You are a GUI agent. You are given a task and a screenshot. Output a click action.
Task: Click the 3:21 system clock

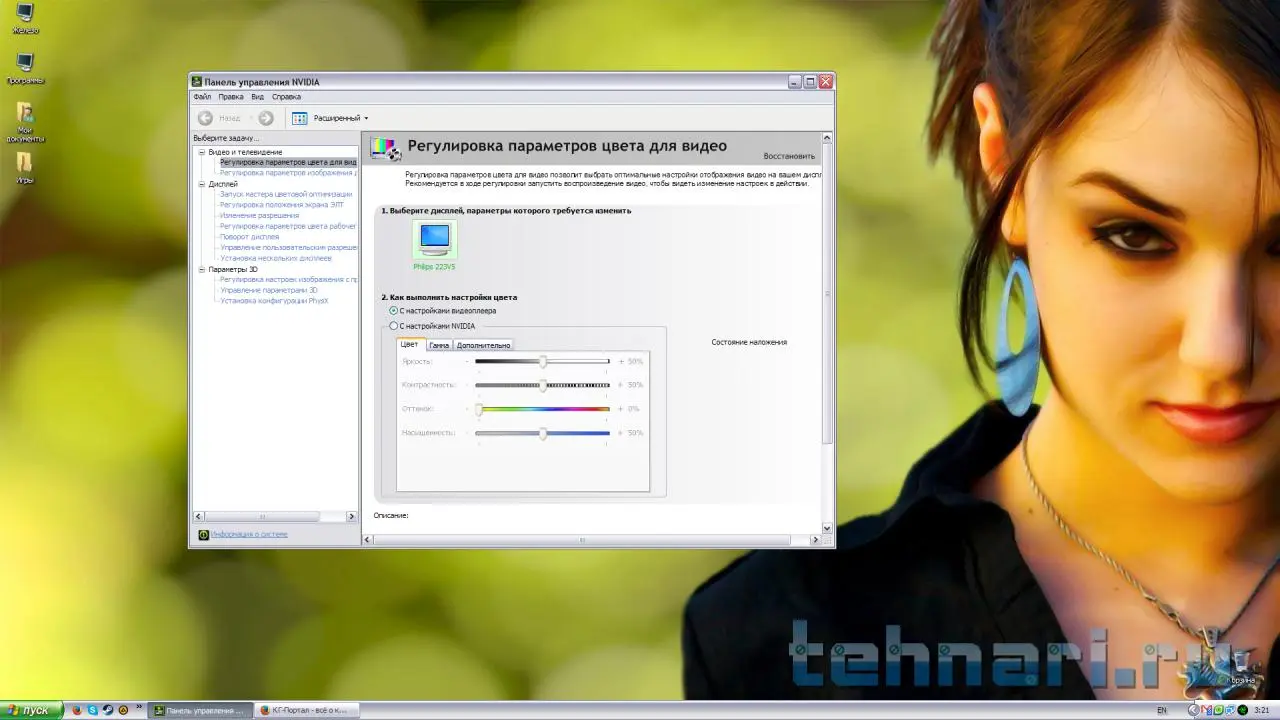tap(1261, 710)
